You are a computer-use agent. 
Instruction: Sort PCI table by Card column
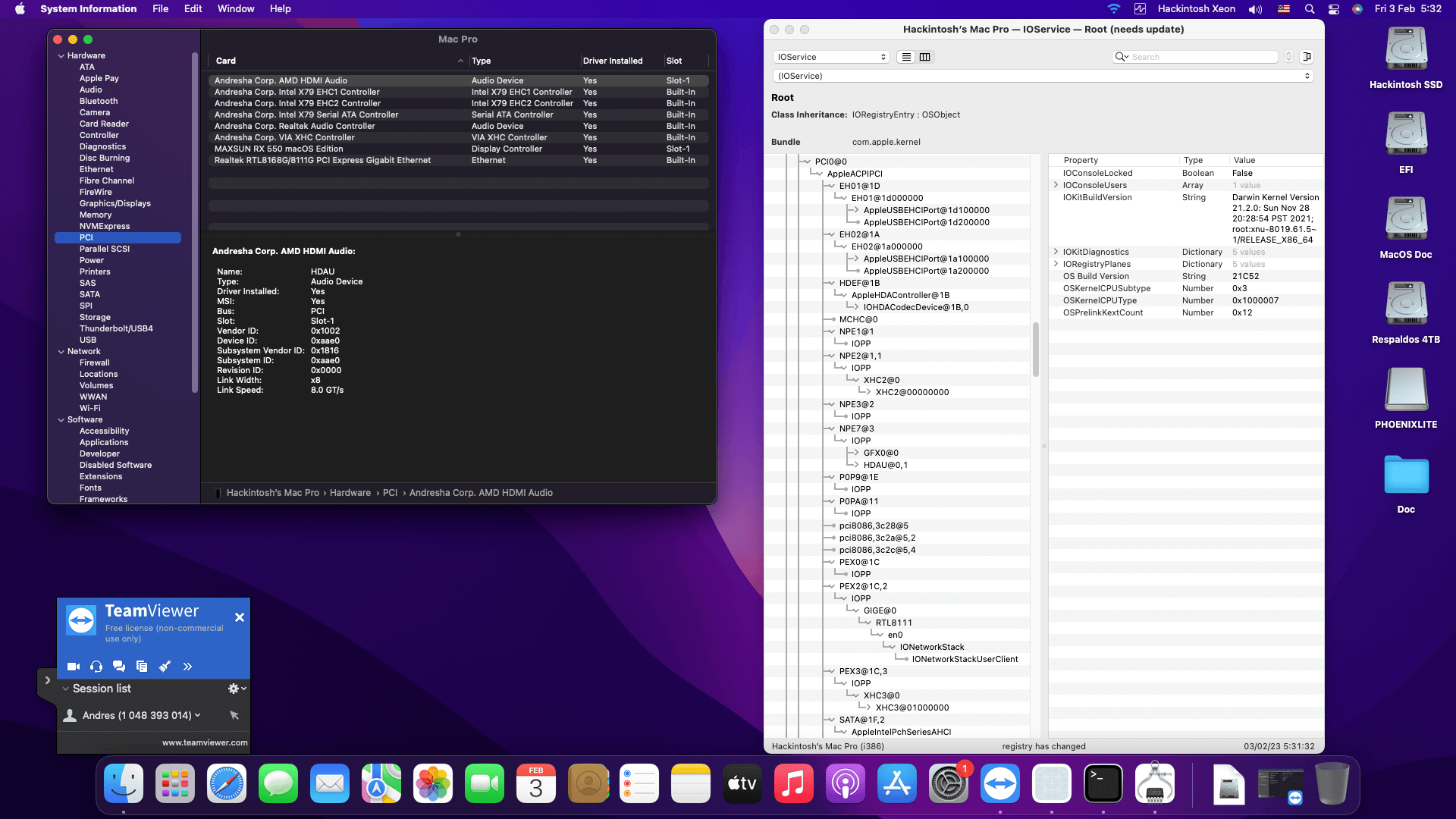point(338,61)
